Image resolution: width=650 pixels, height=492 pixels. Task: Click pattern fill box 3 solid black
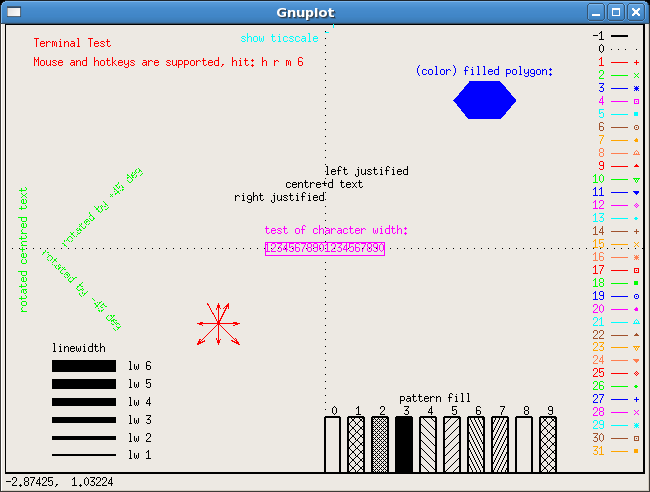pos(404,445)
